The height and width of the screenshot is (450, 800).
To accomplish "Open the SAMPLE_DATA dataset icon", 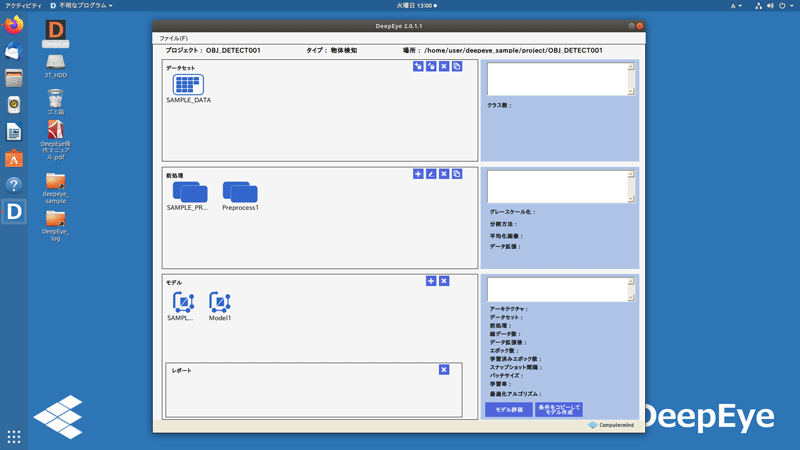I will pyautogui.click(x=188, y=85).
